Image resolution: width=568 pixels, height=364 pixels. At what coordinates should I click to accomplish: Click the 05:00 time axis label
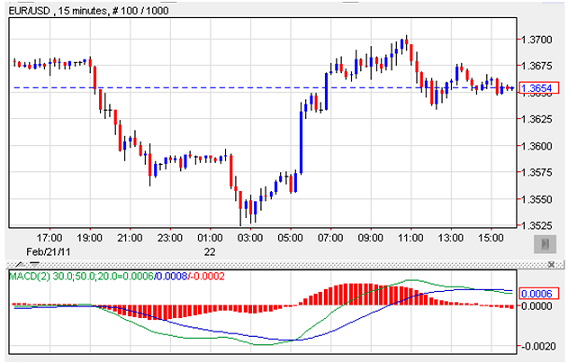coord(291,238)
